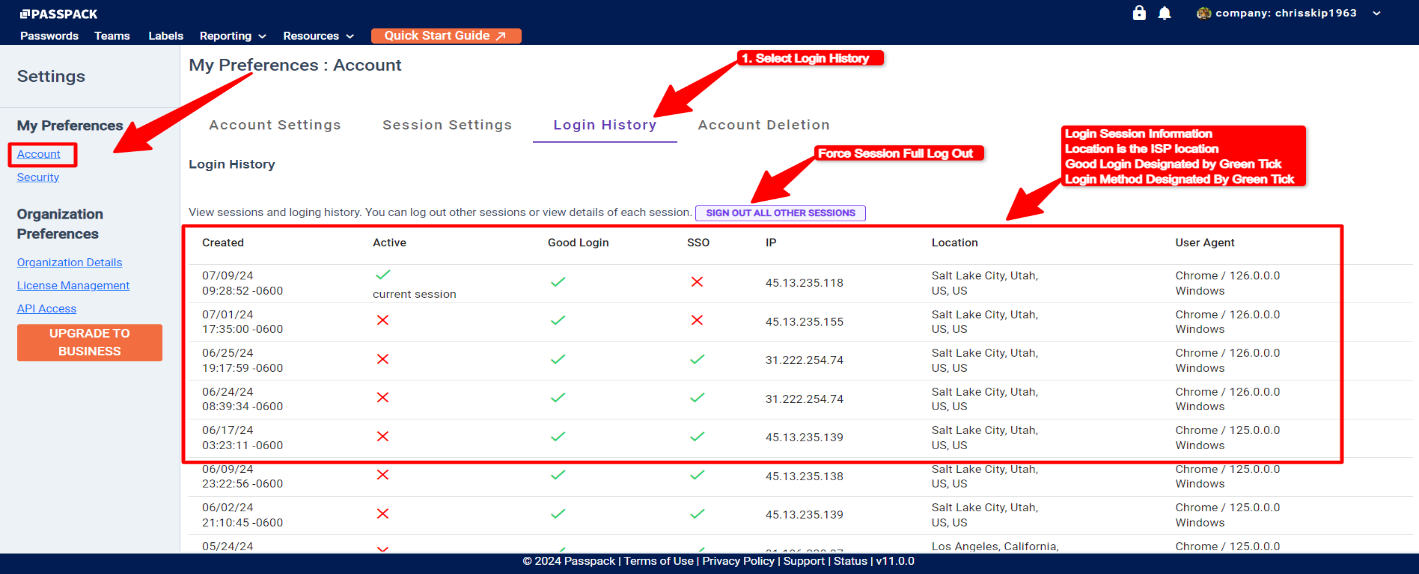Click the Location column header

point(955,243)
